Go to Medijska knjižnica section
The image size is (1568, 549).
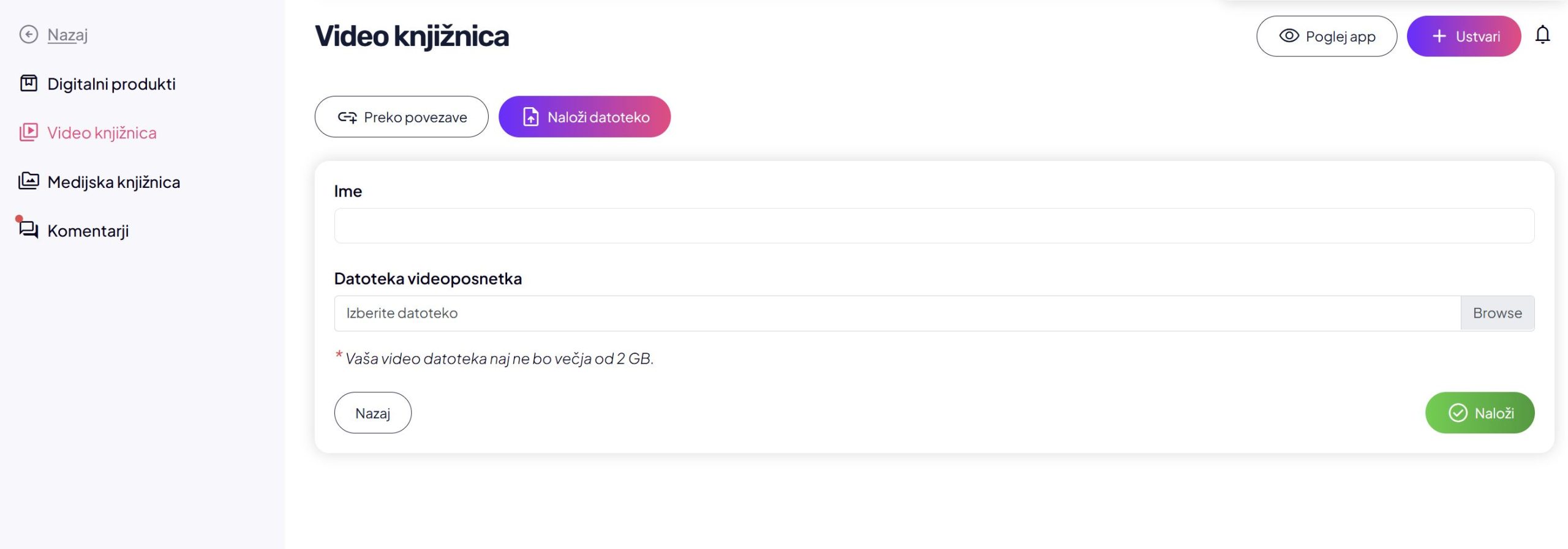coord(113,182)
